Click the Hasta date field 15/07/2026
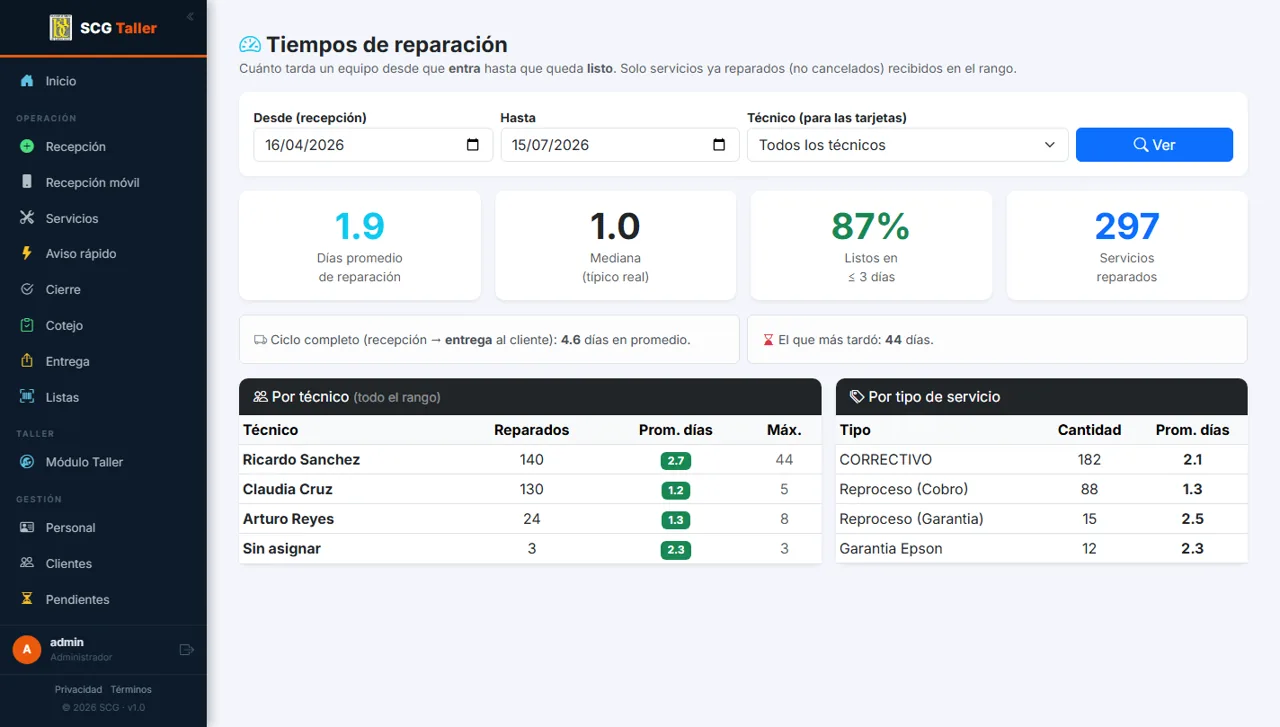 point(619,145)
